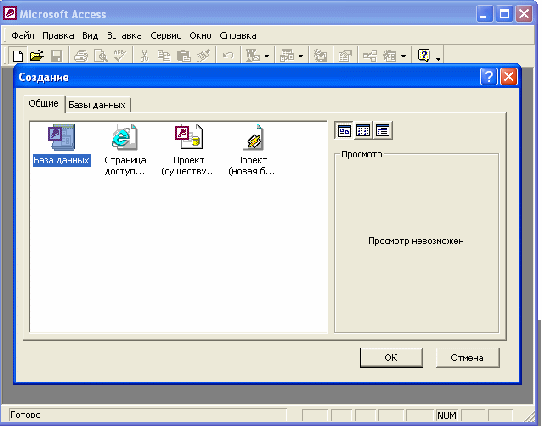This screenshot has height=427, width=542.
Task: Open the New Object dropdown arrow
Action: 403,56
